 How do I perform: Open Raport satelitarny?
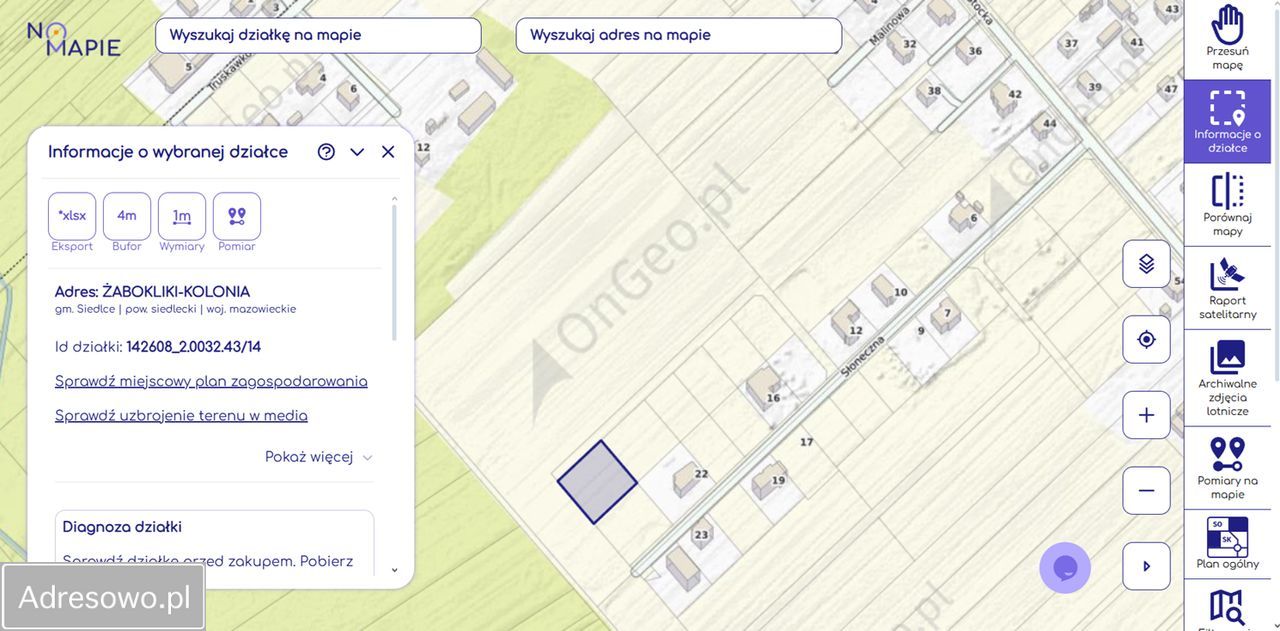1227,288
